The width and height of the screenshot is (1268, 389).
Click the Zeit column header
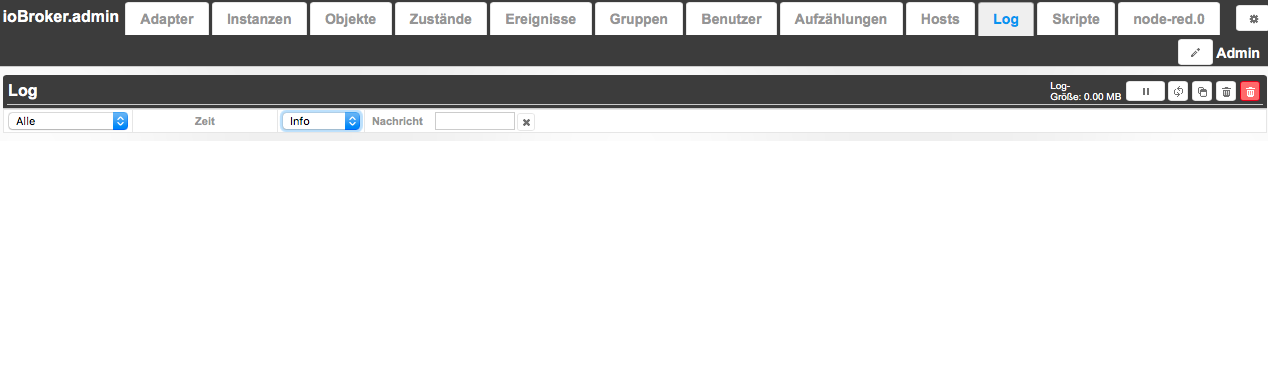click(x=205, y=121)
